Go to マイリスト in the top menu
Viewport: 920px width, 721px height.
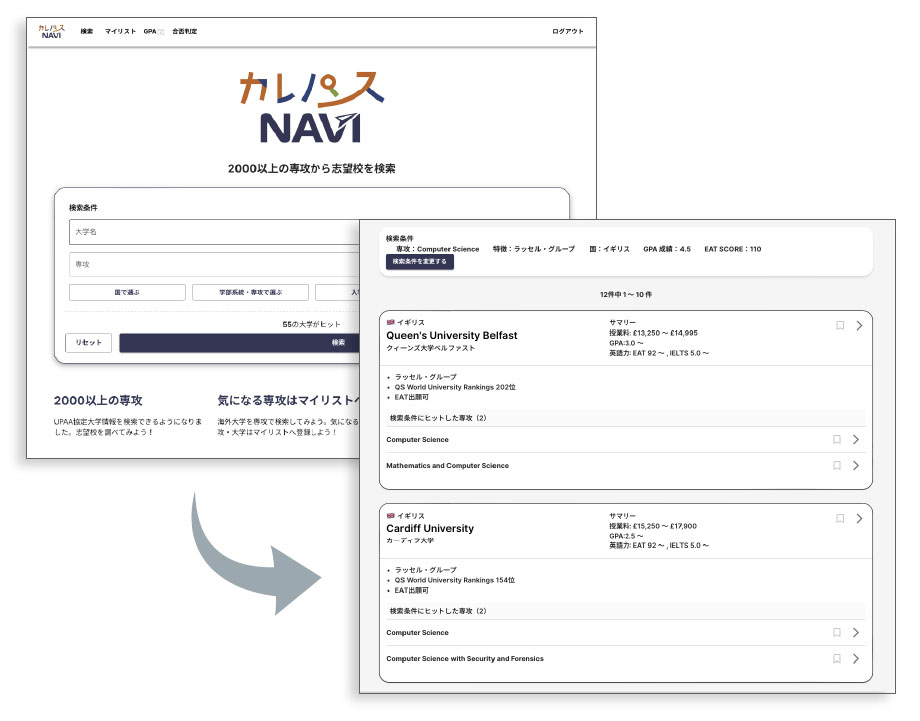120,32
